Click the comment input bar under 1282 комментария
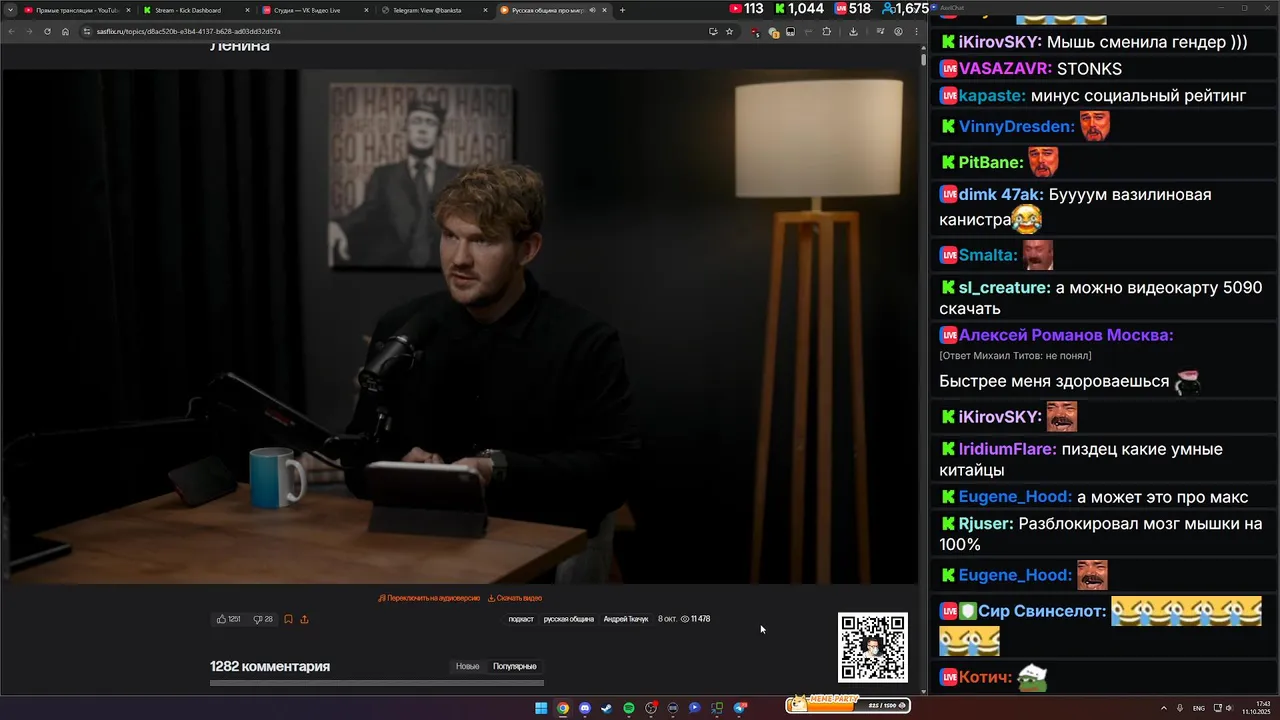This screenshot has width=1280, height=720. point(377,684)
